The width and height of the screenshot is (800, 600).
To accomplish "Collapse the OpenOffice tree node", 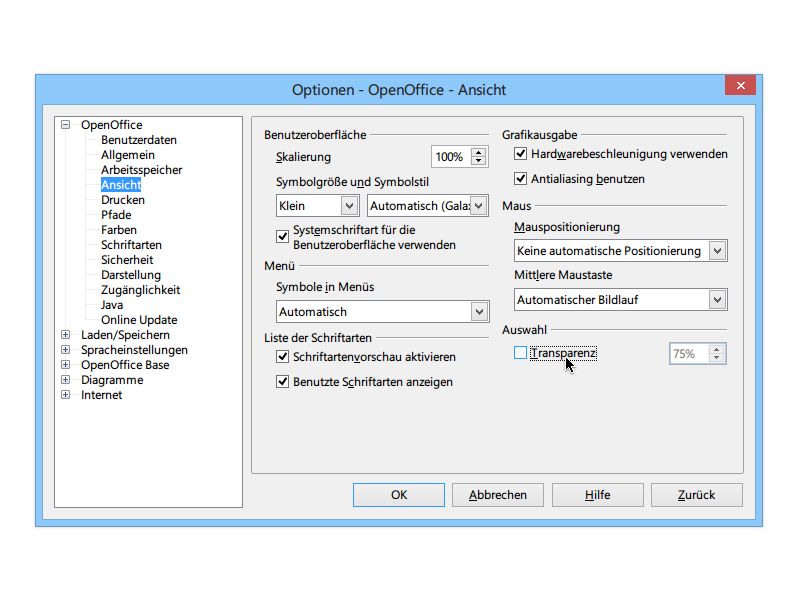I will pos(65,124).
